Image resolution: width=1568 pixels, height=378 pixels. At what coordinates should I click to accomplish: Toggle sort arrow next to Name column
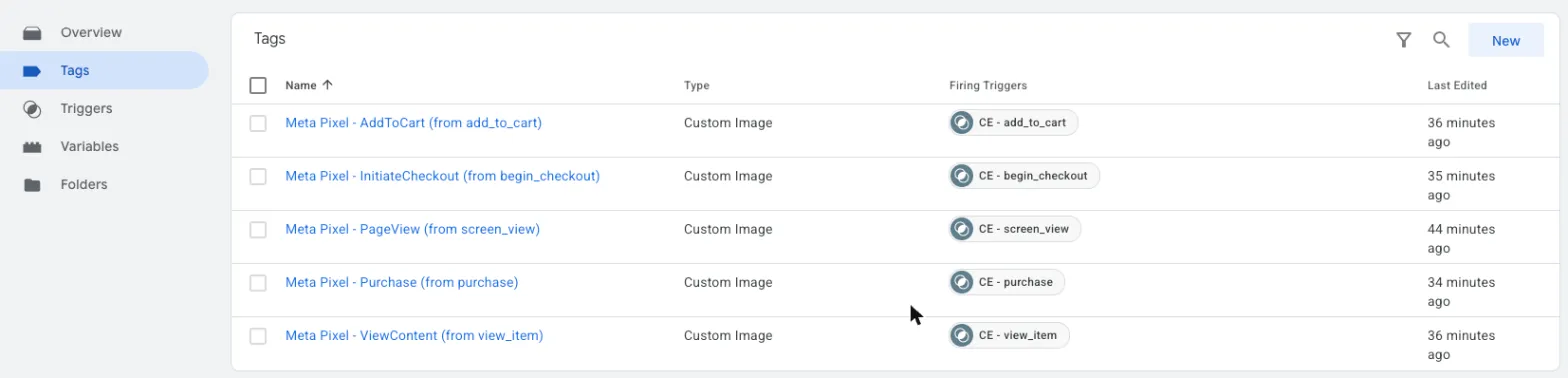[x=328, y=86]
